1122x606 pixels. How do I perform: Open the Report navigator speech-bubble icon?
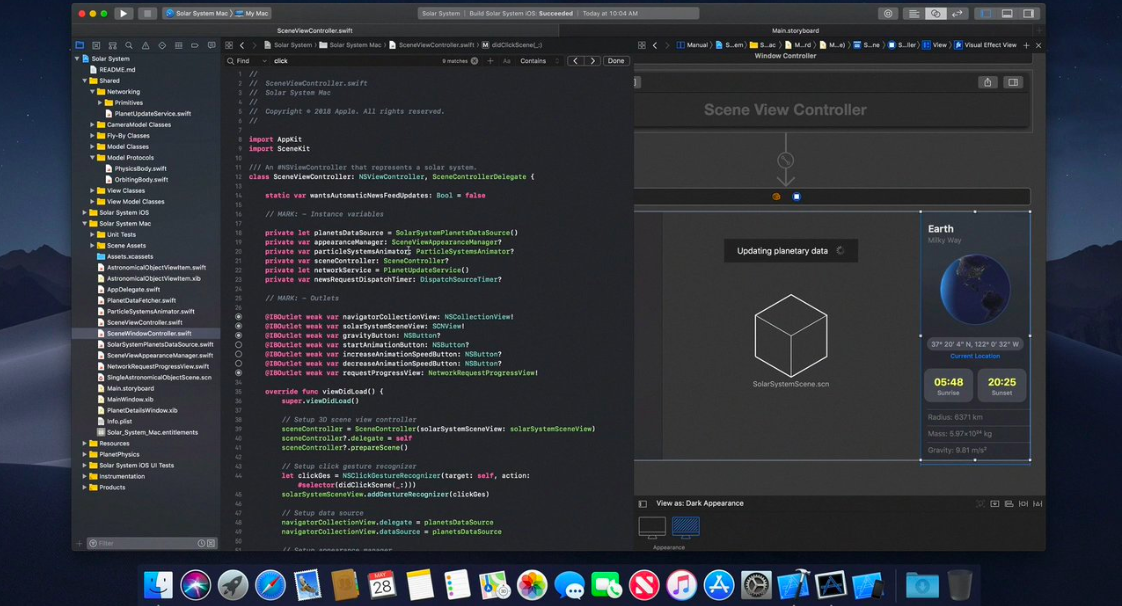(211, 45)
